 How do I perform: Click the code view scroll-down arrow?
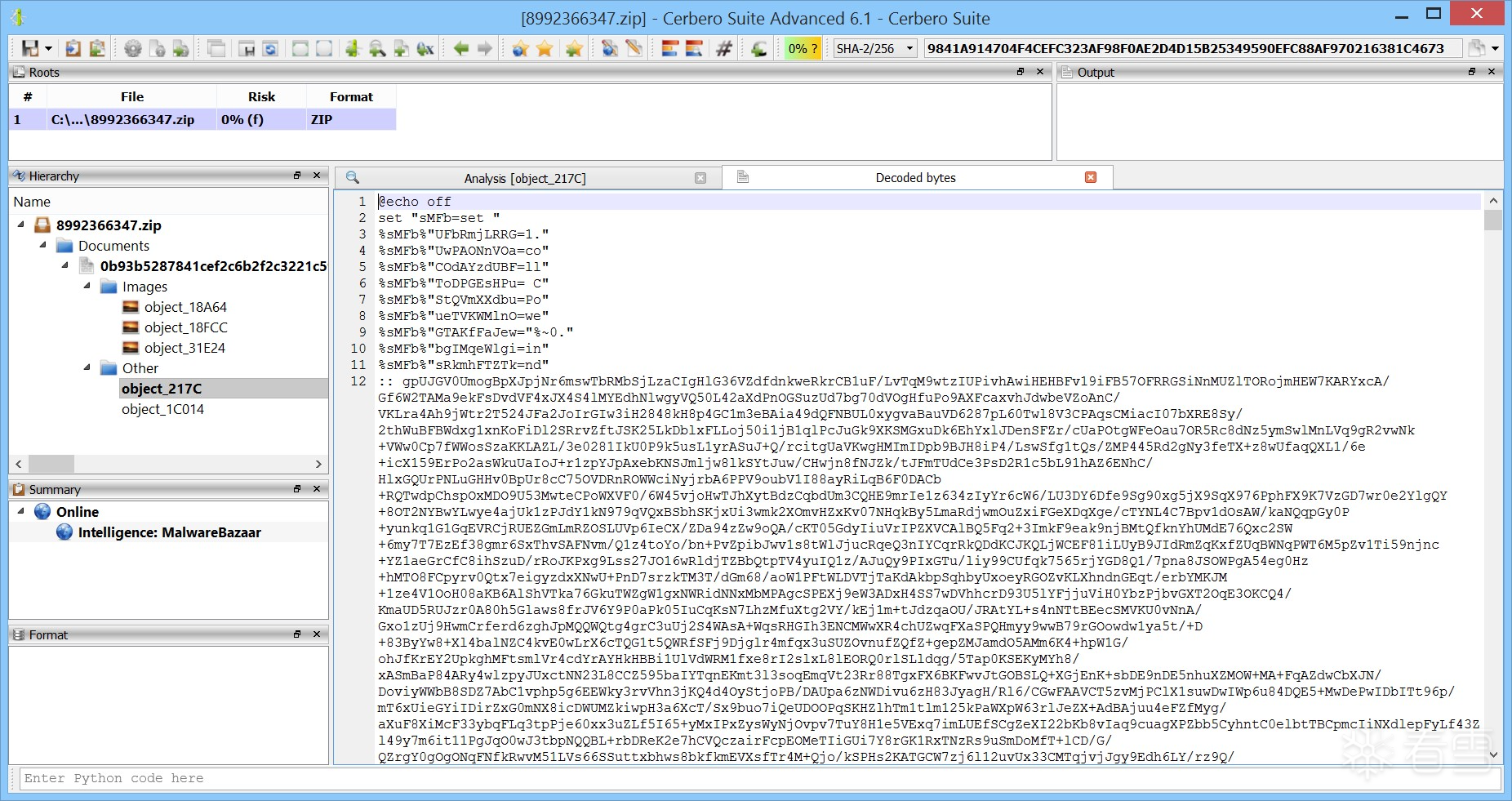1493,755
